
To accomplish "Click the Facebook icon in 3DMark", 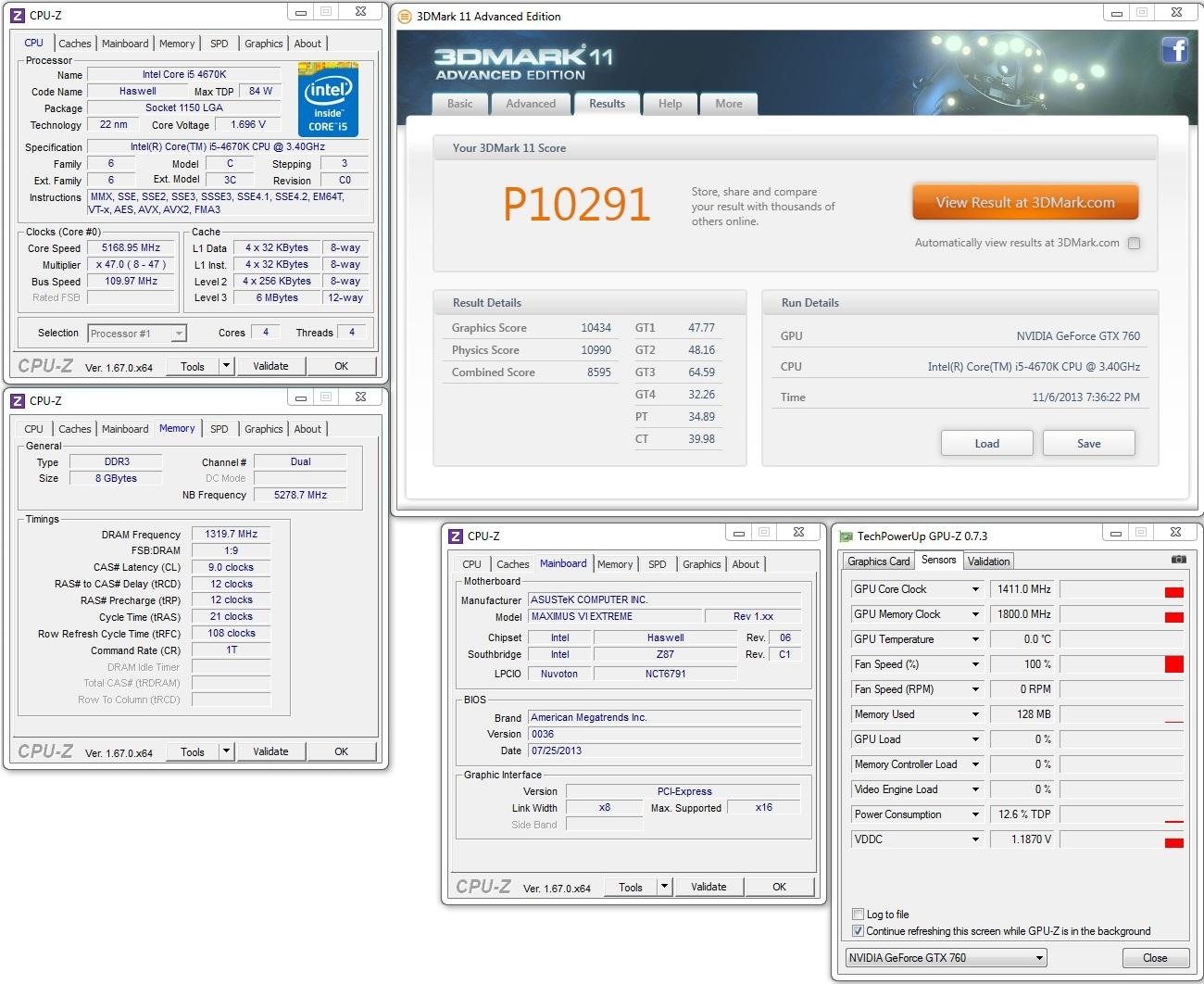I will click(1174, 50).
